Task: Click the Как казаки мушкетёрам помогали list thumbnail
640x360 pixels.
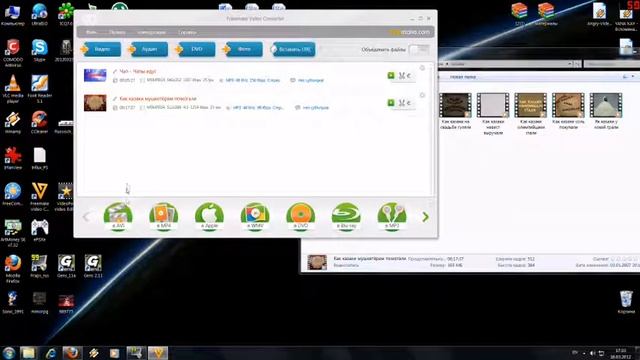Action: [x=95, y=103]
